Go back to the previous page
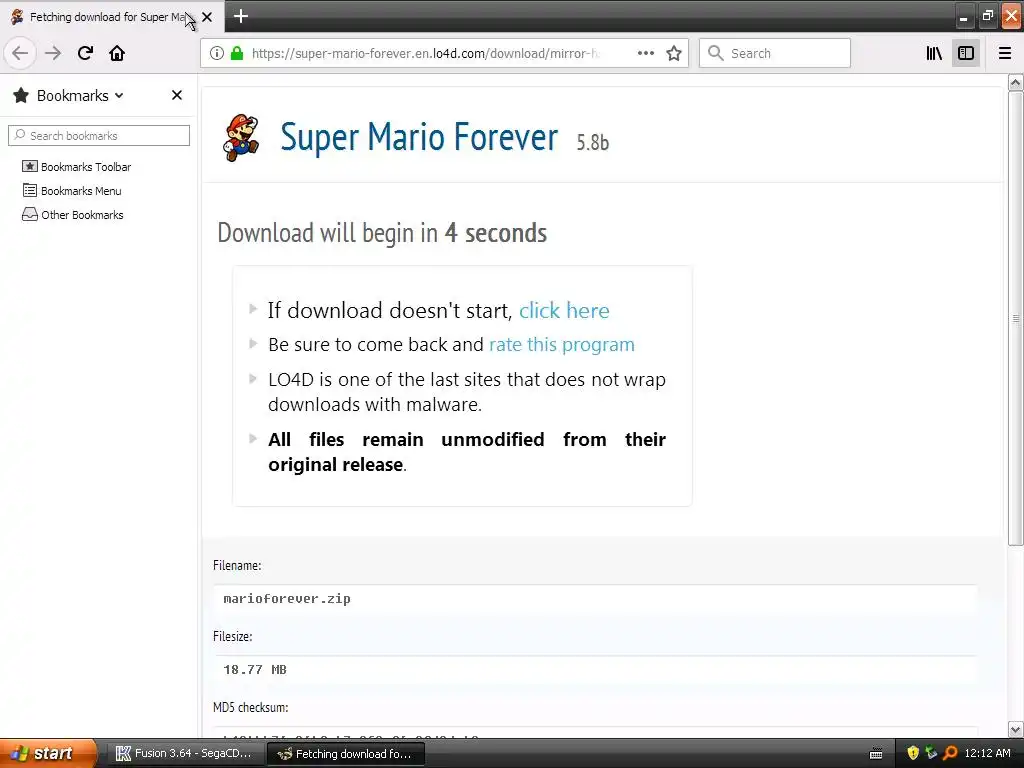Image resolution: width=1024 pixels, height=768 pixels. pyautogui.click(x=20, y=53)
